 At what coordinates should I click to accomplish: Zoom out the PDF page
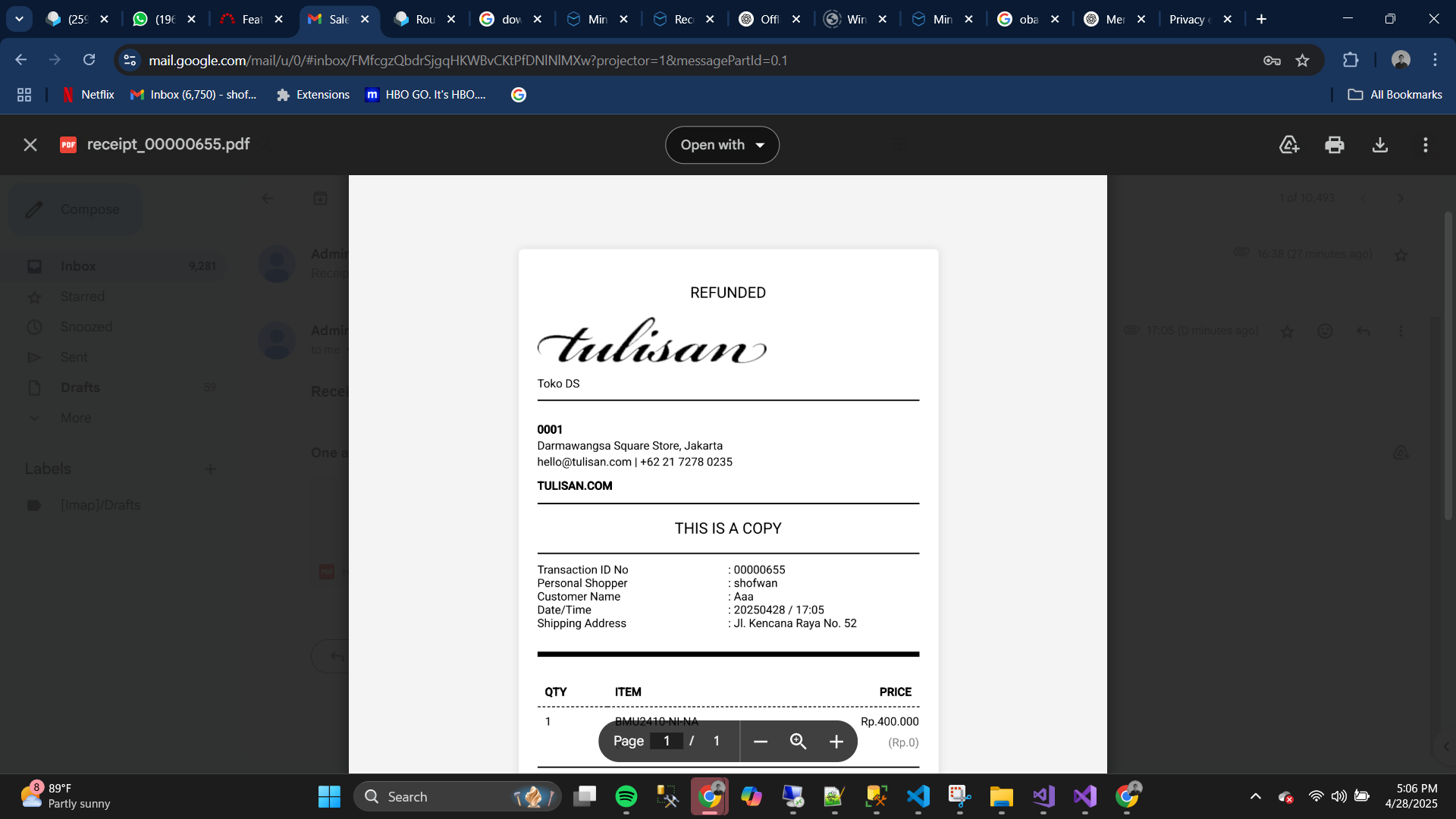coord(761,741)
